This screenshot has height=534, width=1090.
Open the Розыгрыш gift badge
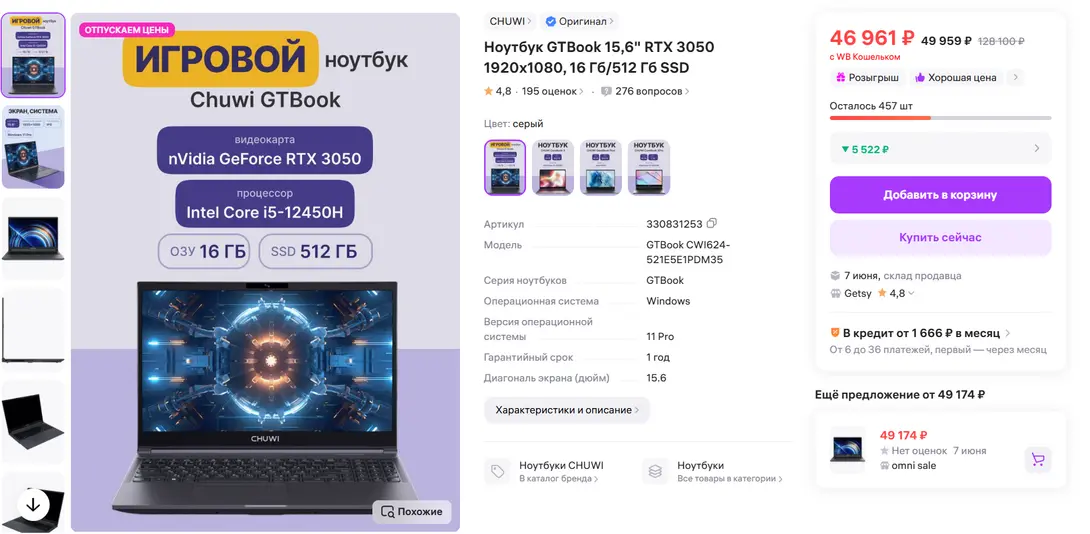coord(867,78)
